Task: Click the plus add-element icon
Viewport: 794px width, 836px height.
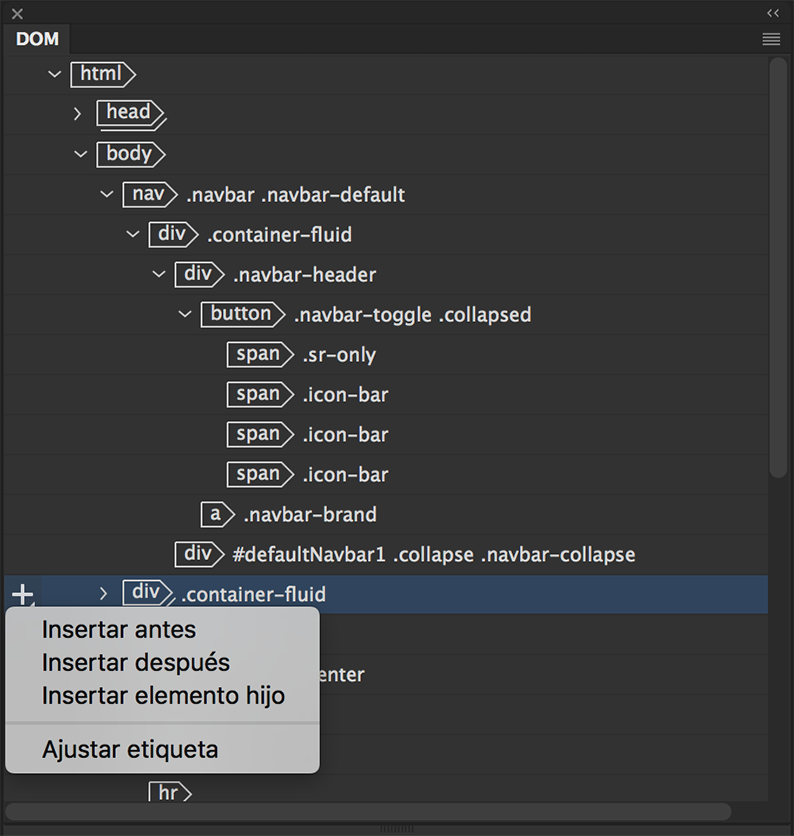Action: click(x=22, y=595)
